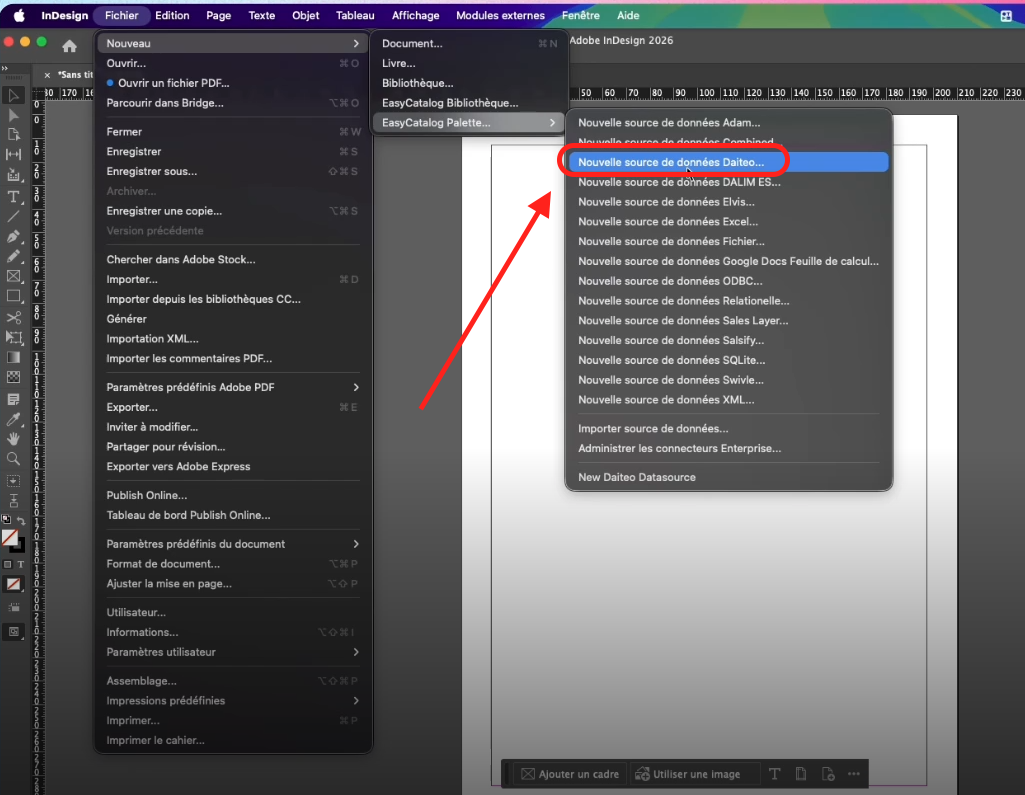This screenshot has height=795, width=1025.
Task: Expand Paramètres prédéfinis Adobe PDF submenu
Action: pos(233,387)
